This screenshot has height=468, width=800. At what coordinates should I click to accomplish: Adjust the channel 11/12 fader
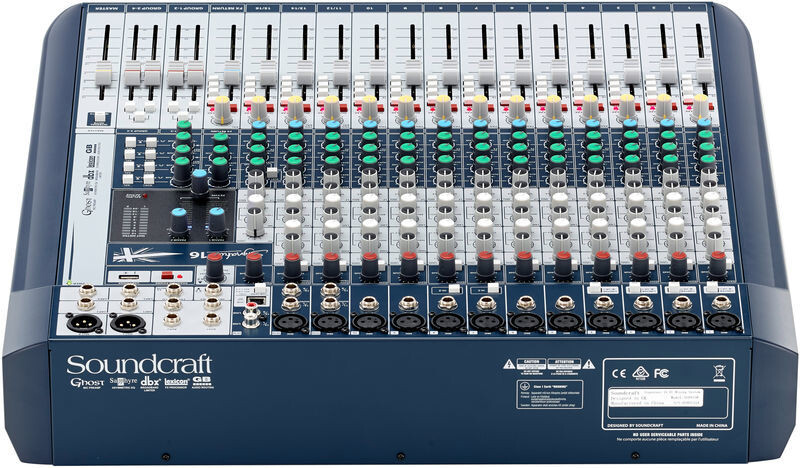(x=342, y=74)
